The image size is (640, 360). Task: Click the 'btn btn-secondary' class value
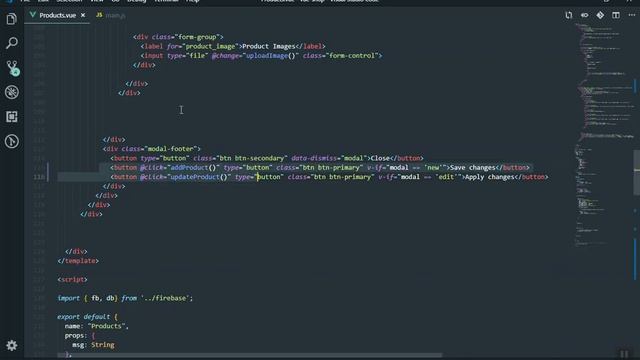click(251, 158)
